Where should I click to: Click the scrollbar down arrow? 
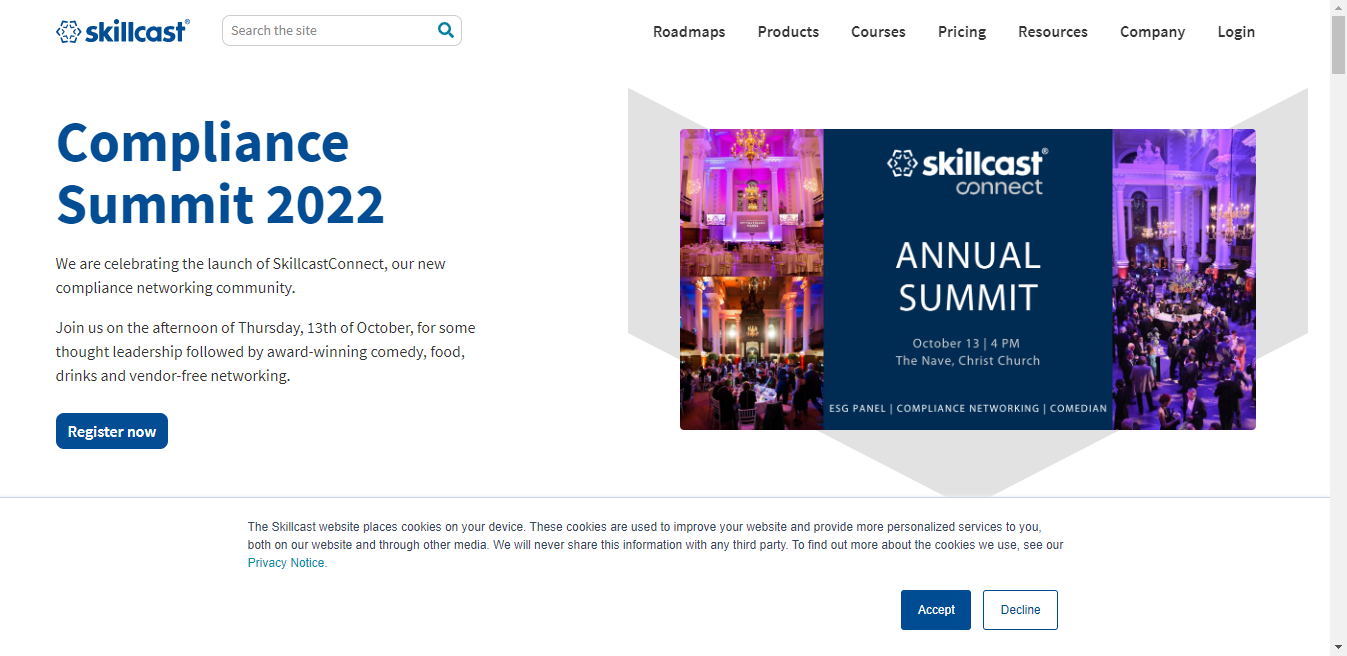click(1338, 647)
